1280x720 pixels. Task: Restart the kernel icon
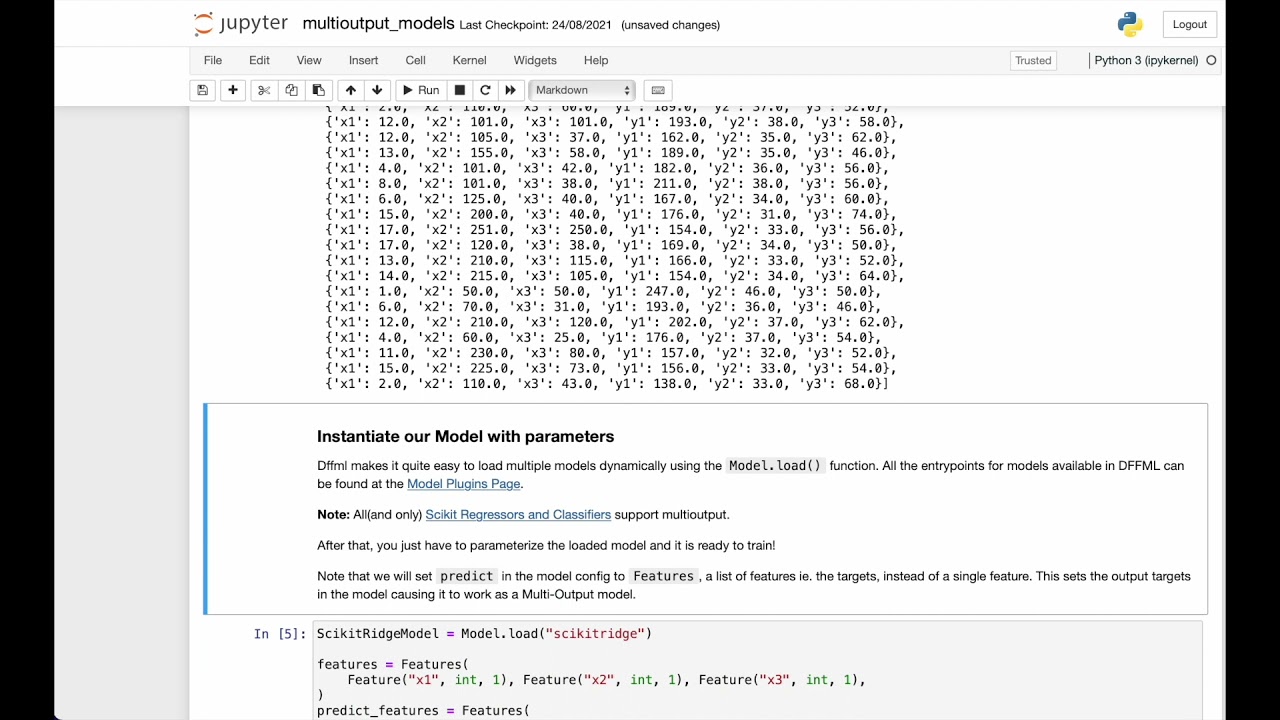[x=485, y=90]
